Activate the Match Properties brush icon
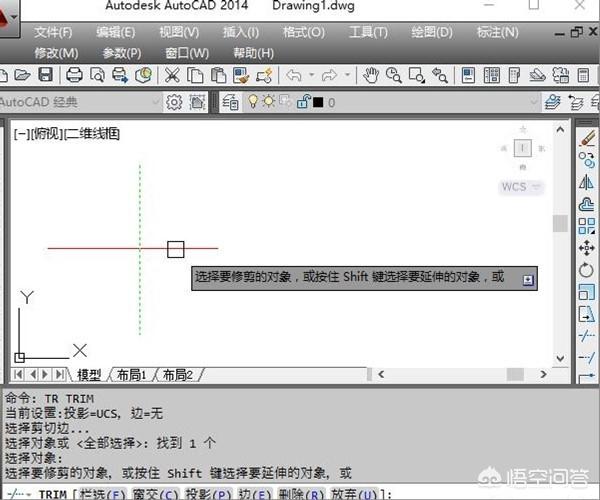600x500 pixels. point(241,75)
